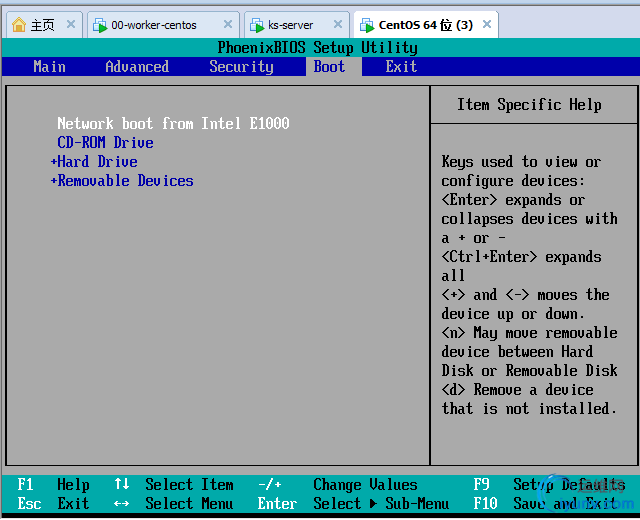640x520 pixels.
Task: Close the ks-server tab
Action: tap(338, 24)
